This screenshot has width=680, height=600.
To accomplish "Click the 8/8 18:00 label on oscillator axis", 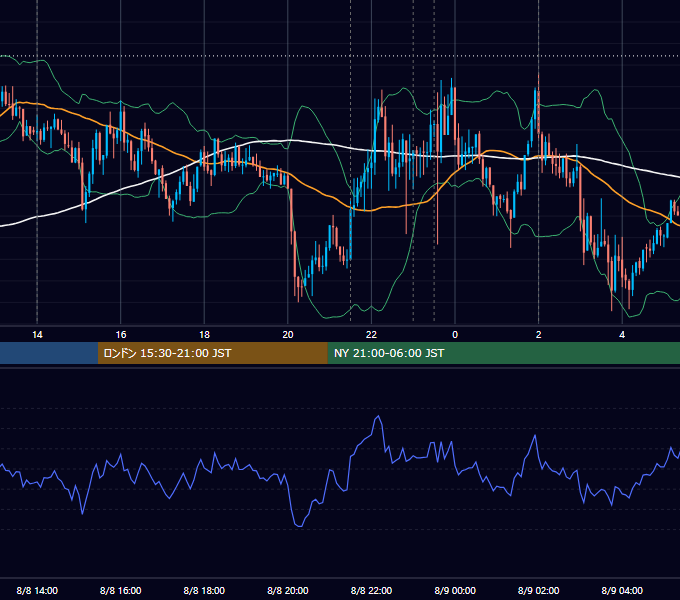I will (x=204, y=591).
